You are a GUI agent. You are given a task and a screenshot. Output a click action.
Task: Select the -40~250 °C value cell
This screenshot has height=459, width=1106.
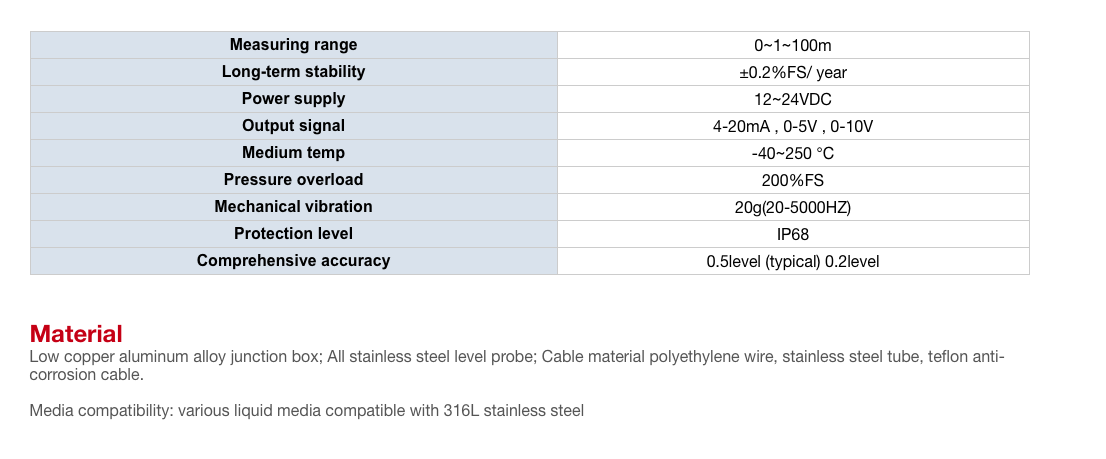pyautogui.click(x=793, y=153)
